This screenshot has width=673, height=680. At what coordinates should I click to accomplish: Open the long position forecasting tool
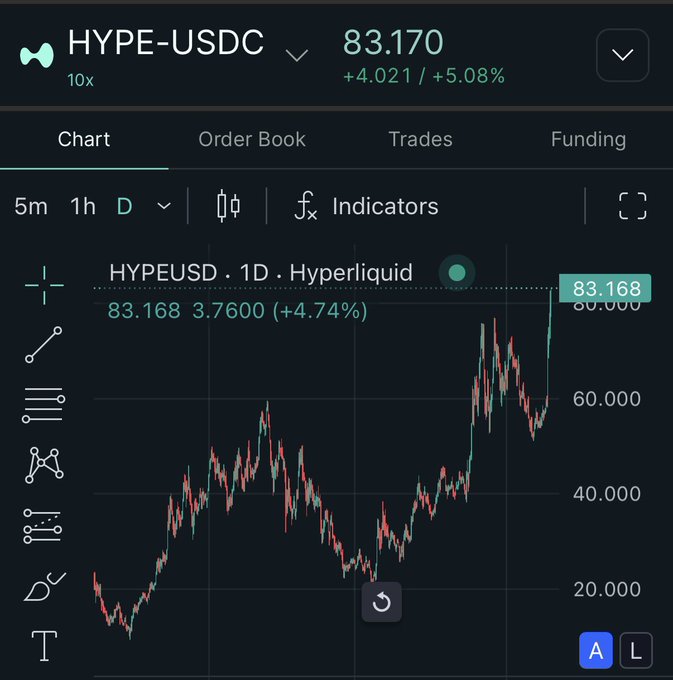42,526
